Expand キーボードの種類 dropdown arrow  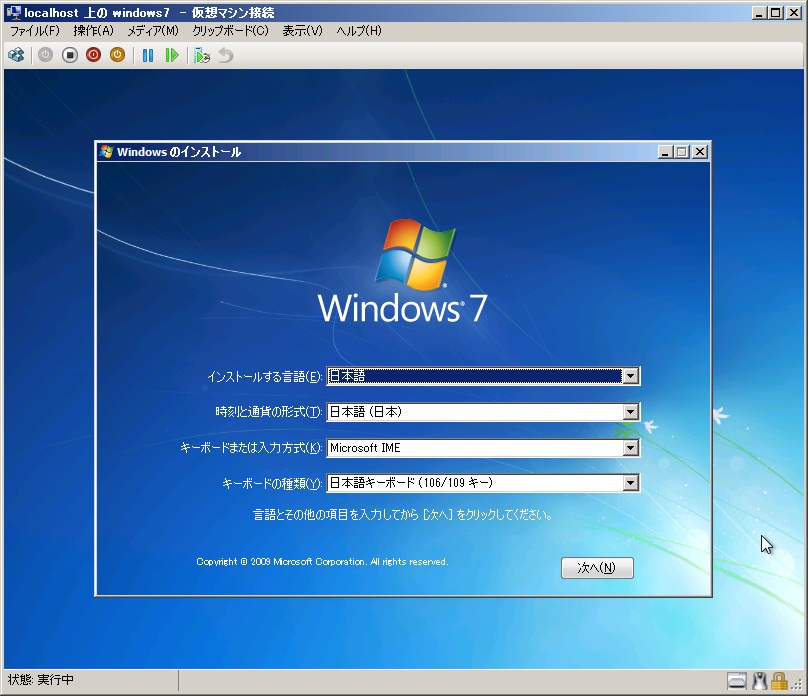[x=630, y=483]
